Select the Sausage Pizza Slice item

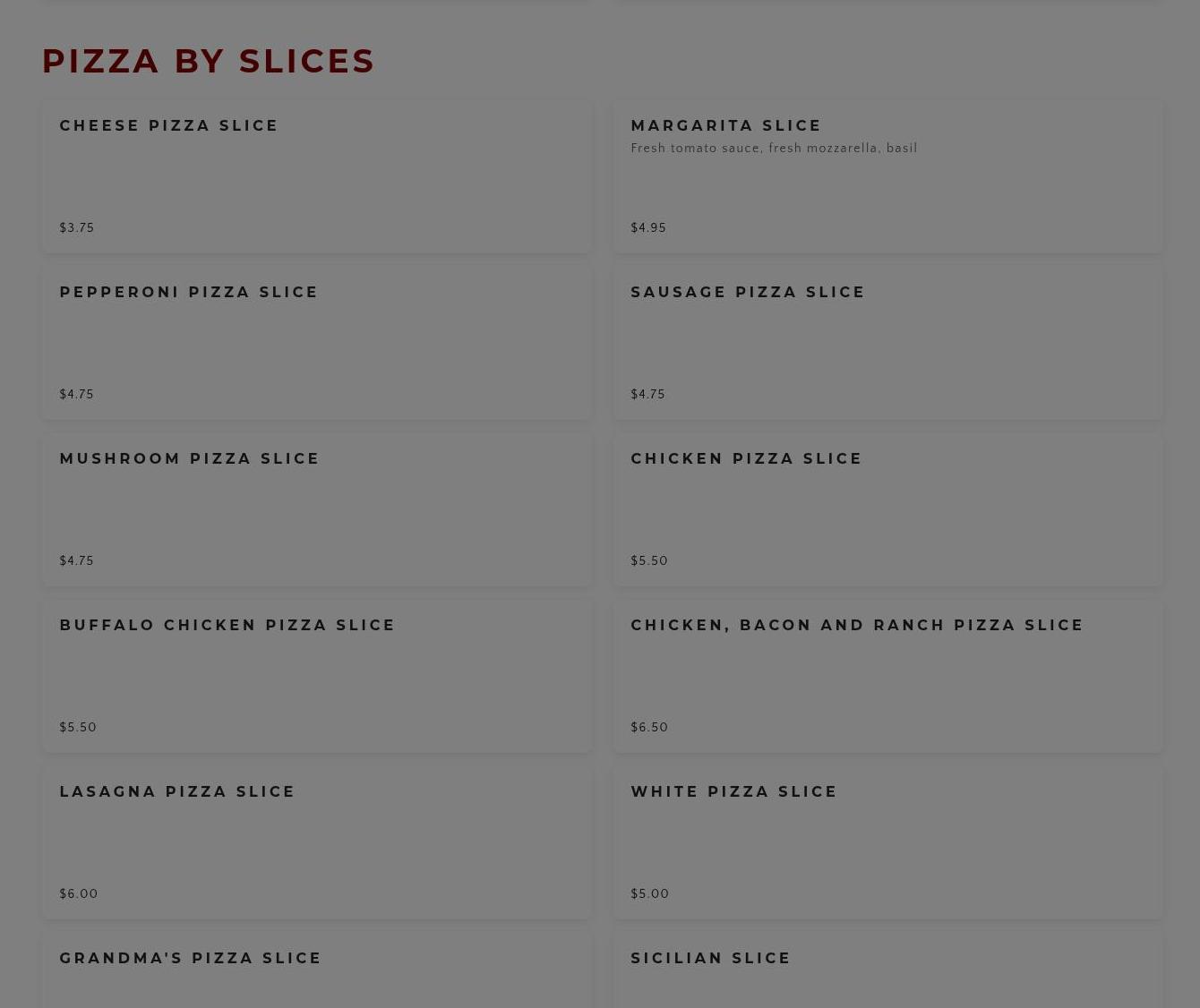[887, 343]
